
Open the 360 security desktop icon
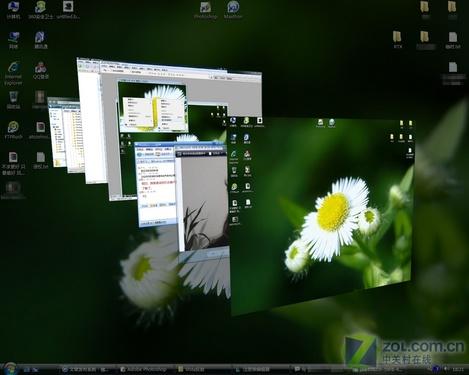[41, 10]
